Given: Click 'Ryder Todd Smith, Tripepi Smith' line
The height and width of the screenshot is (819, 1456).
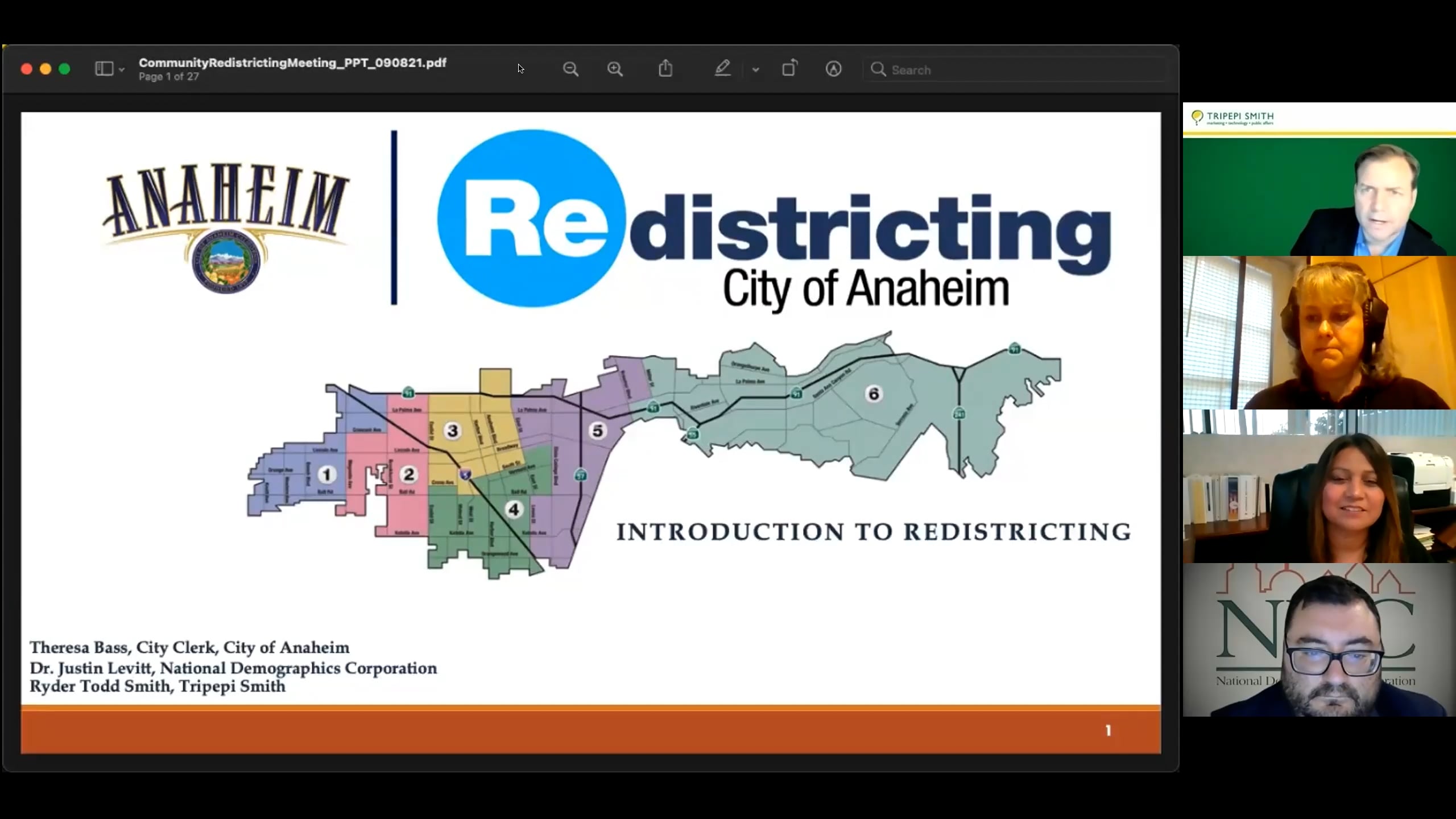Looking at the screenshot, I should [x=158, y=686].
